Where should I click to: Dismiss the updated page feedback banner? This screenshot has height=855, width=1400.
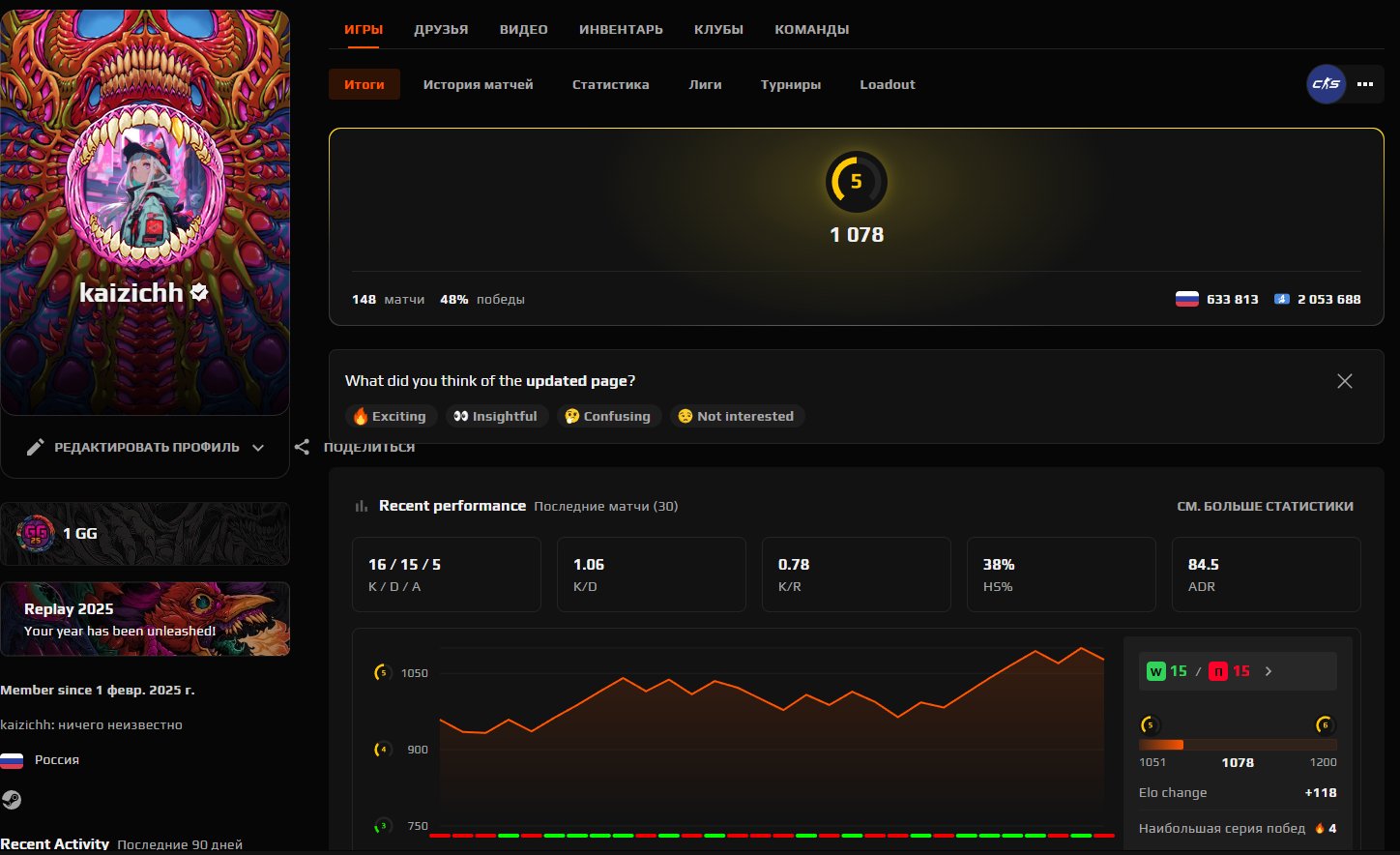click(1345, 381)
